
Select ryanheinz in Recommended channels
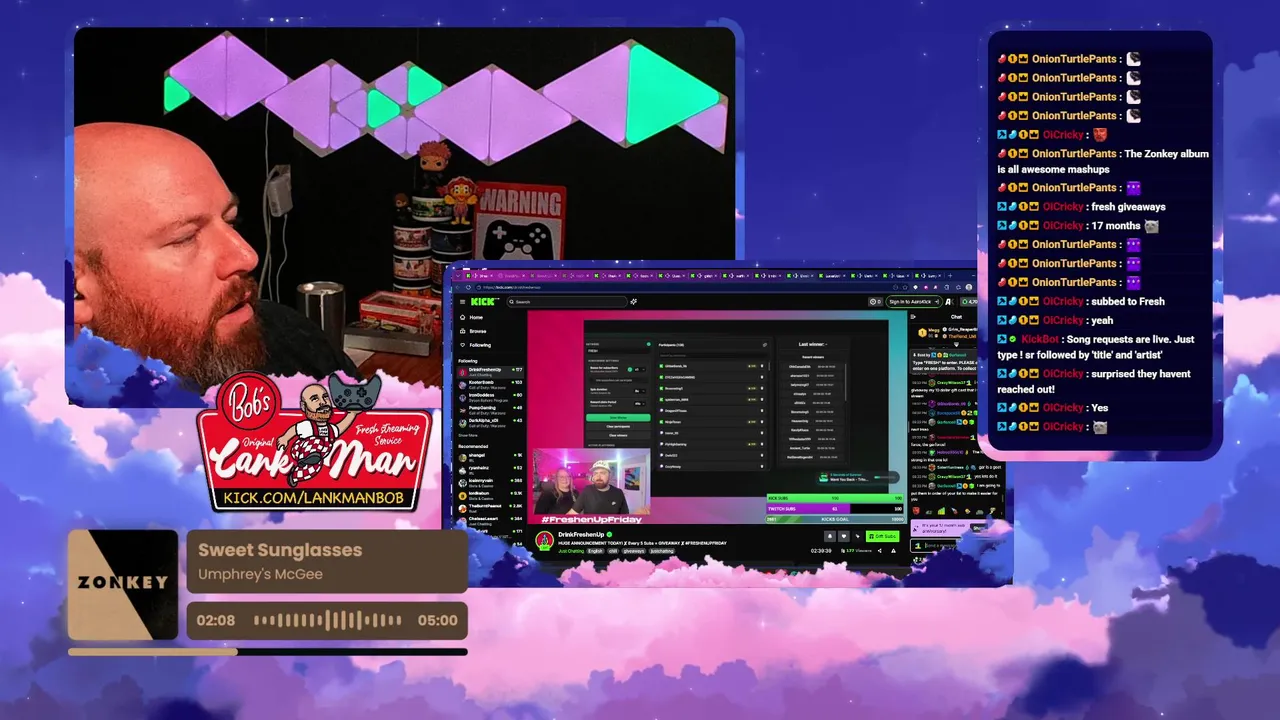(489, 470)
